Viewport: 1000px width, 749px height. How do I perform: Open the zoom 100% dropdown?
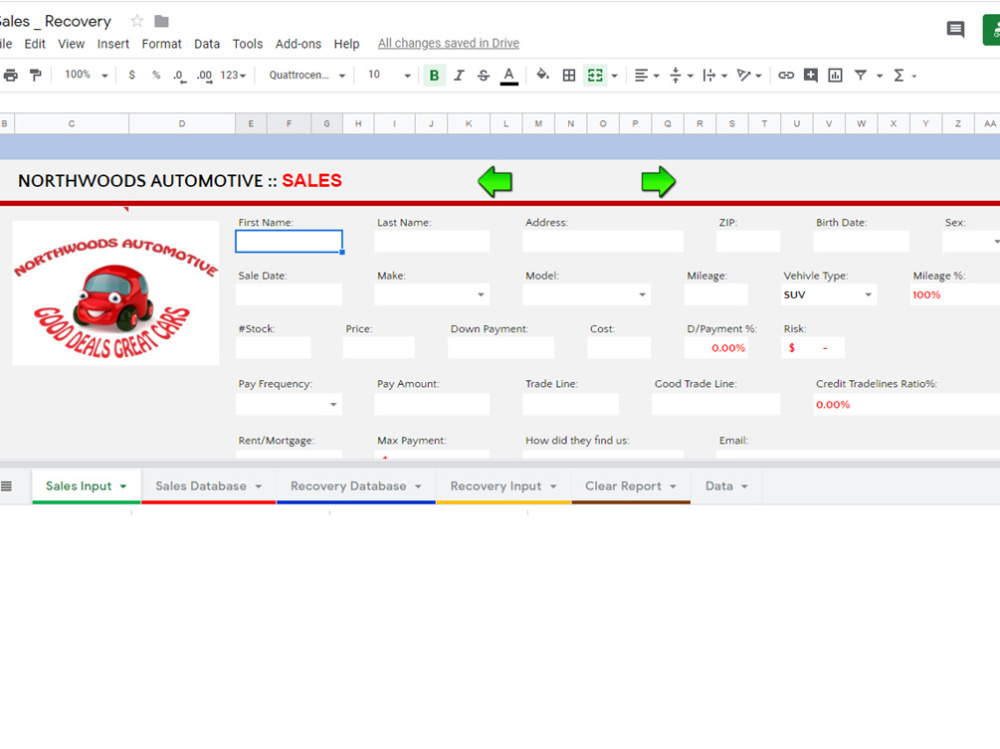click(x=86, y=75)
